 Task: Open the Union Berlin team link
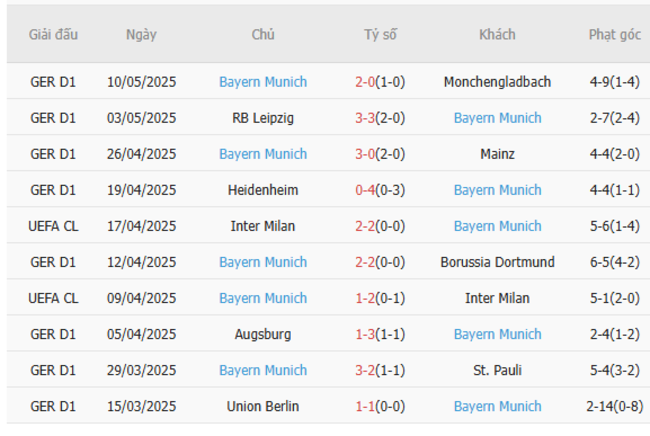tap(263, 406)
